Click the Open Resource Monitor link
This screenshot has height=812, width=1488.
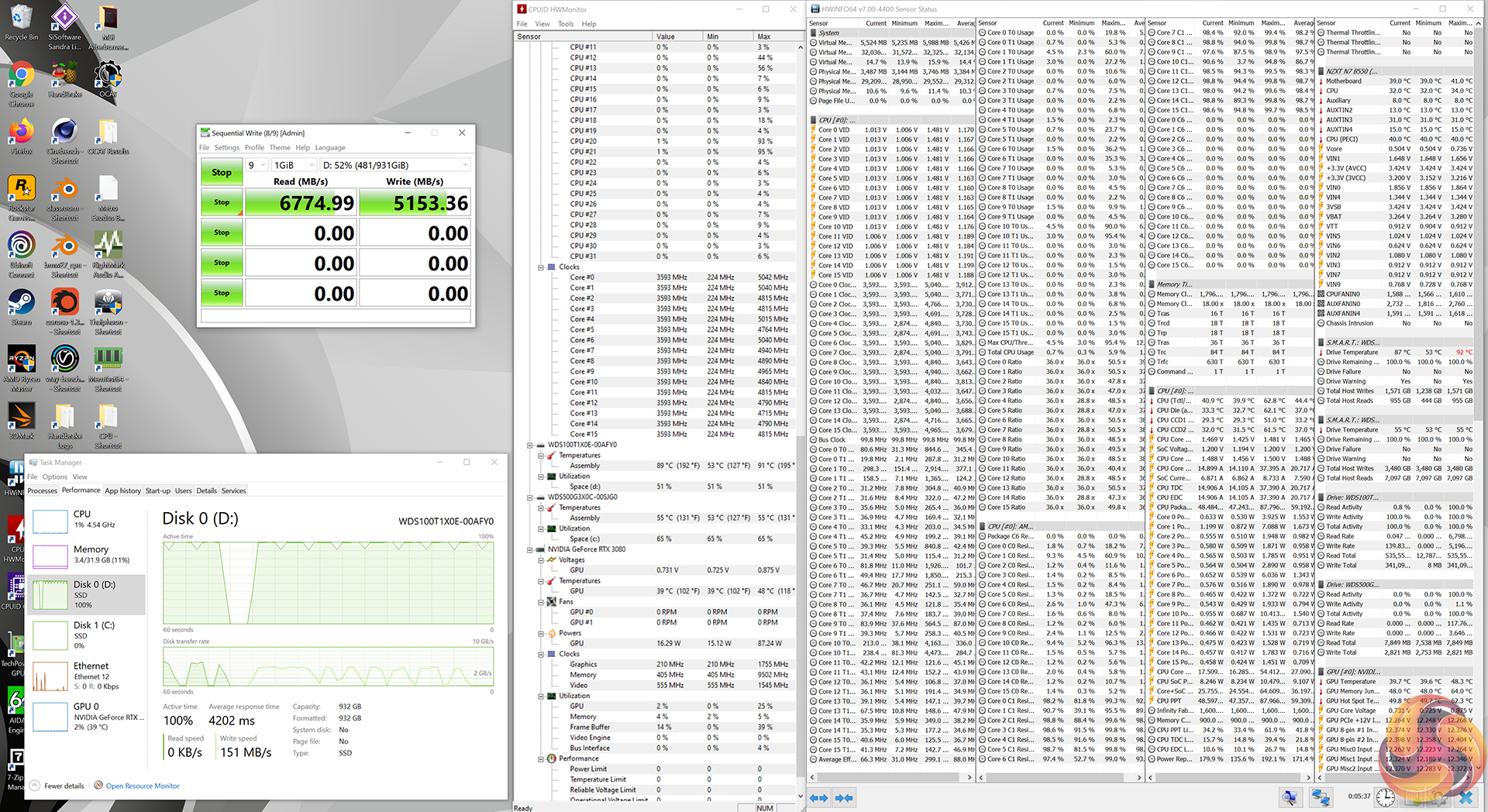143,786
